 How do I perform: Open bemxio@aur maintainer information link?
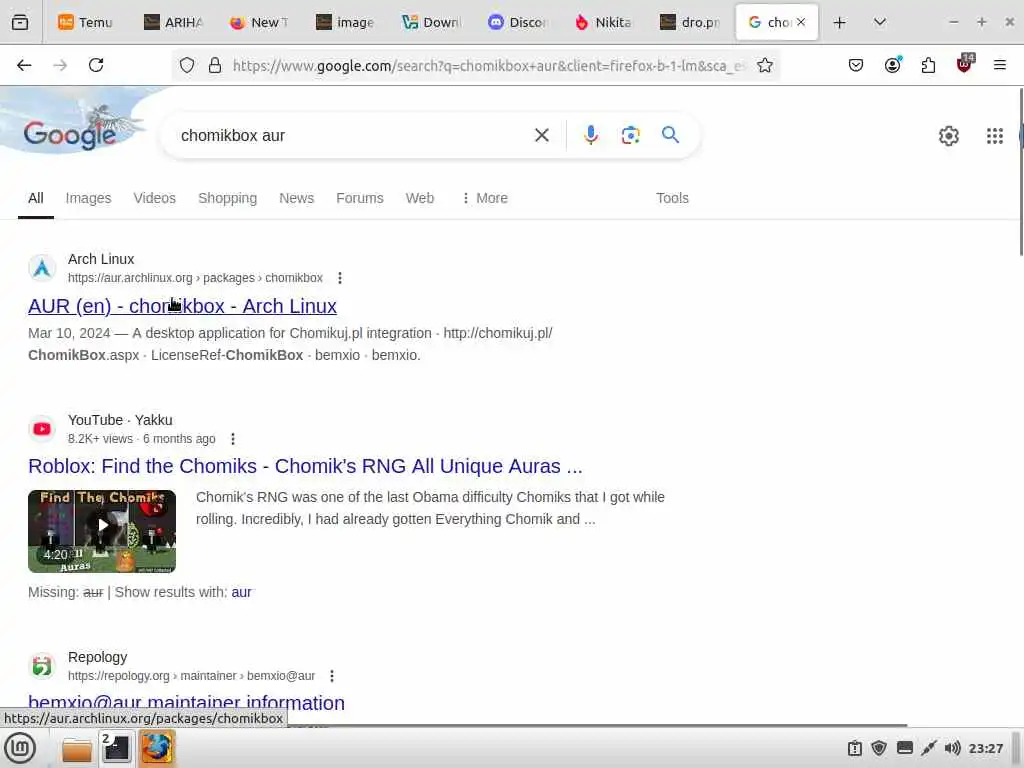[186, 703]
